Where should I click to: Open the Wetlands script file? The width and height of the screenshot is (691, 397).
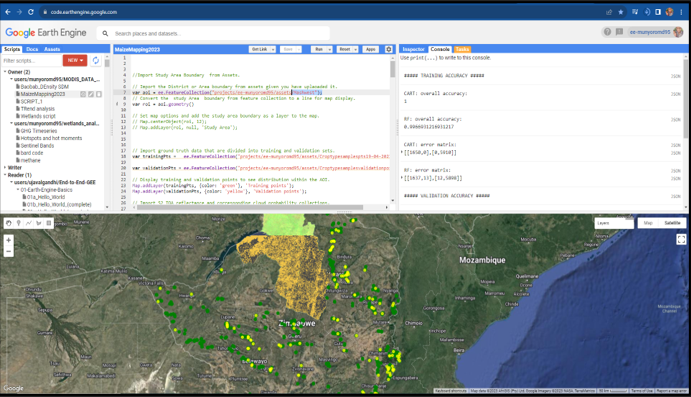pyautogui.click(x=38, y=116)
